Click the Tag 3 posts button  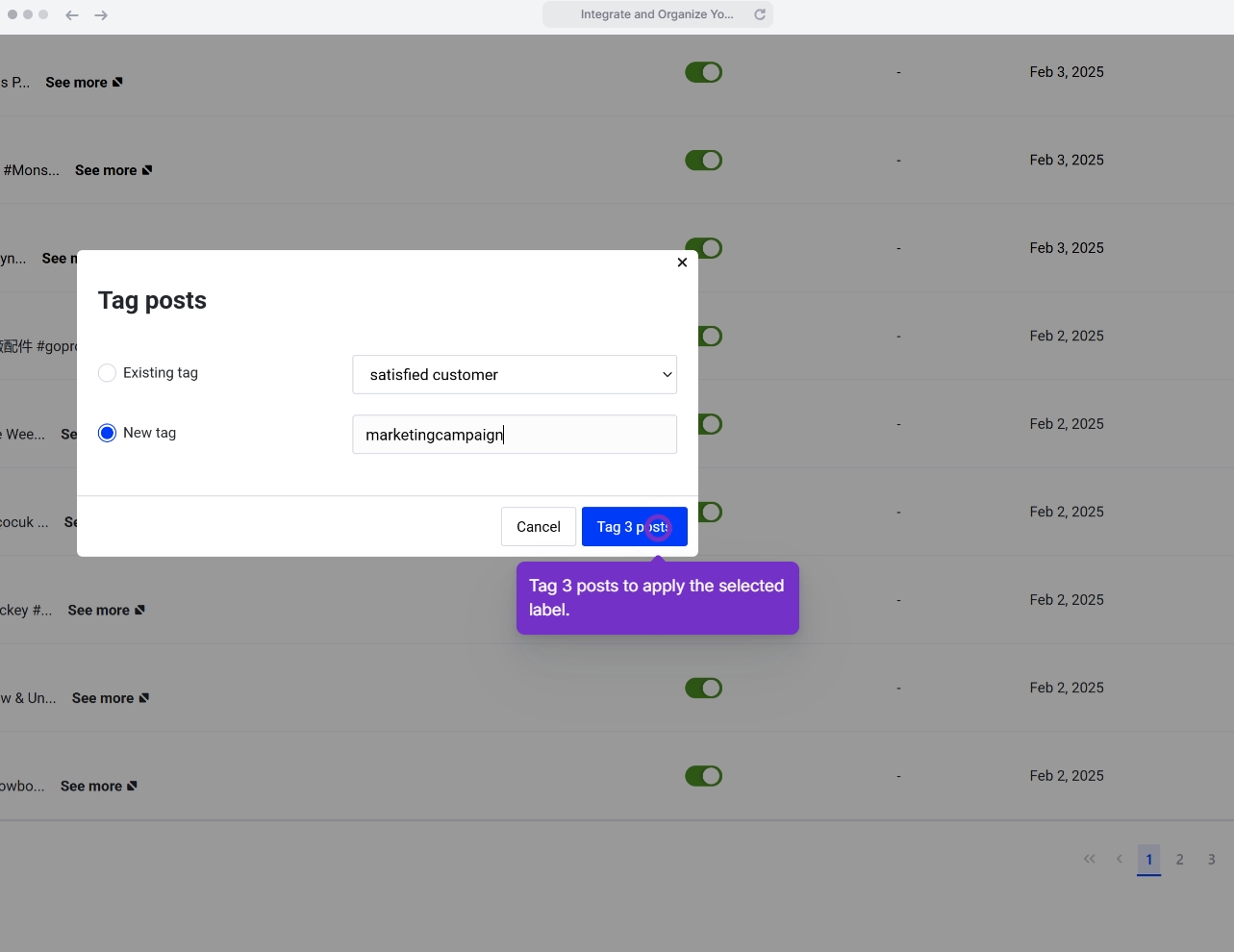[x=634, y=526]
